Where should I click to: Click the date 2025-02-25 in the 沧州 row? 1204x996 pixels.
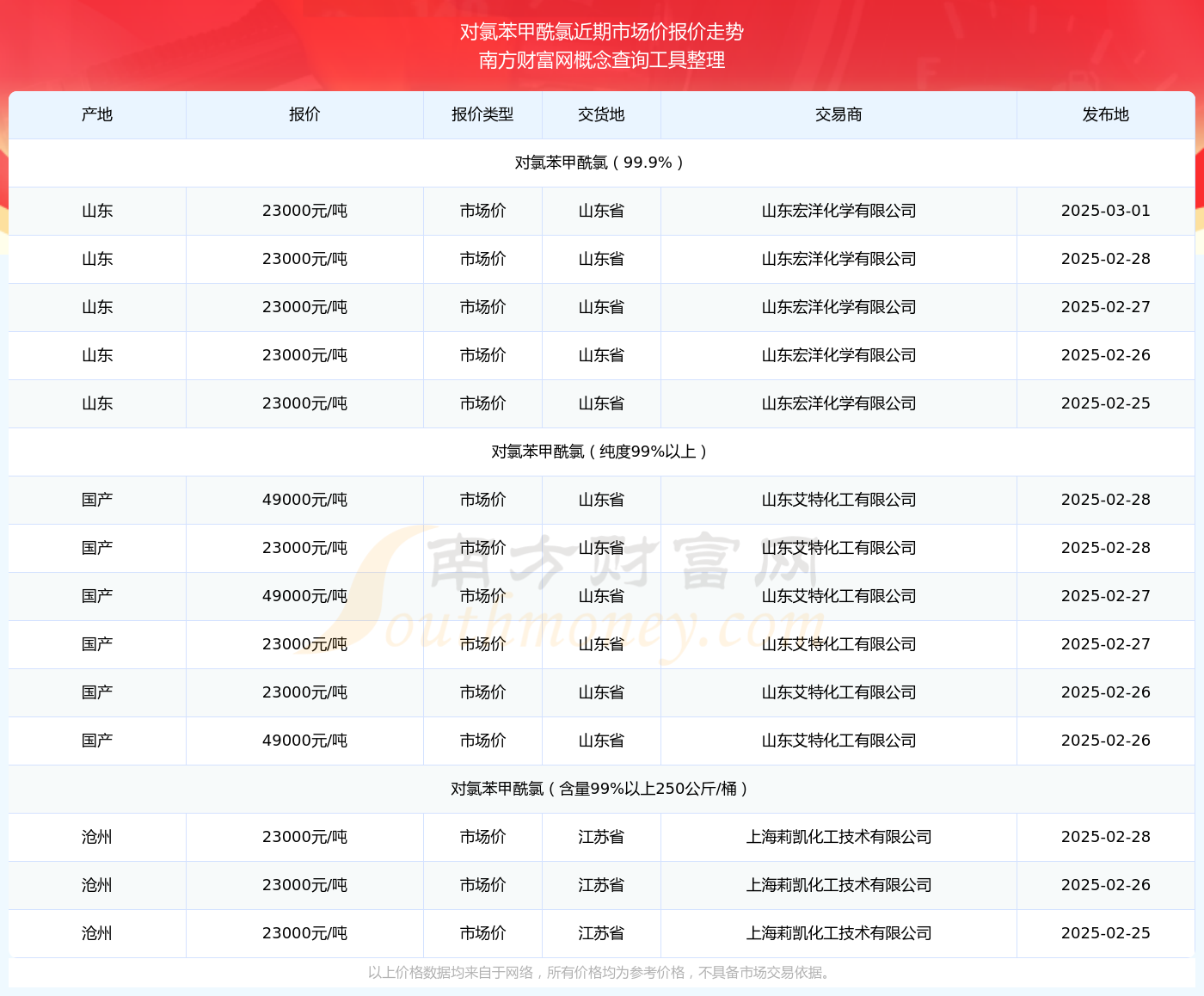click(x=1106, y=933)
